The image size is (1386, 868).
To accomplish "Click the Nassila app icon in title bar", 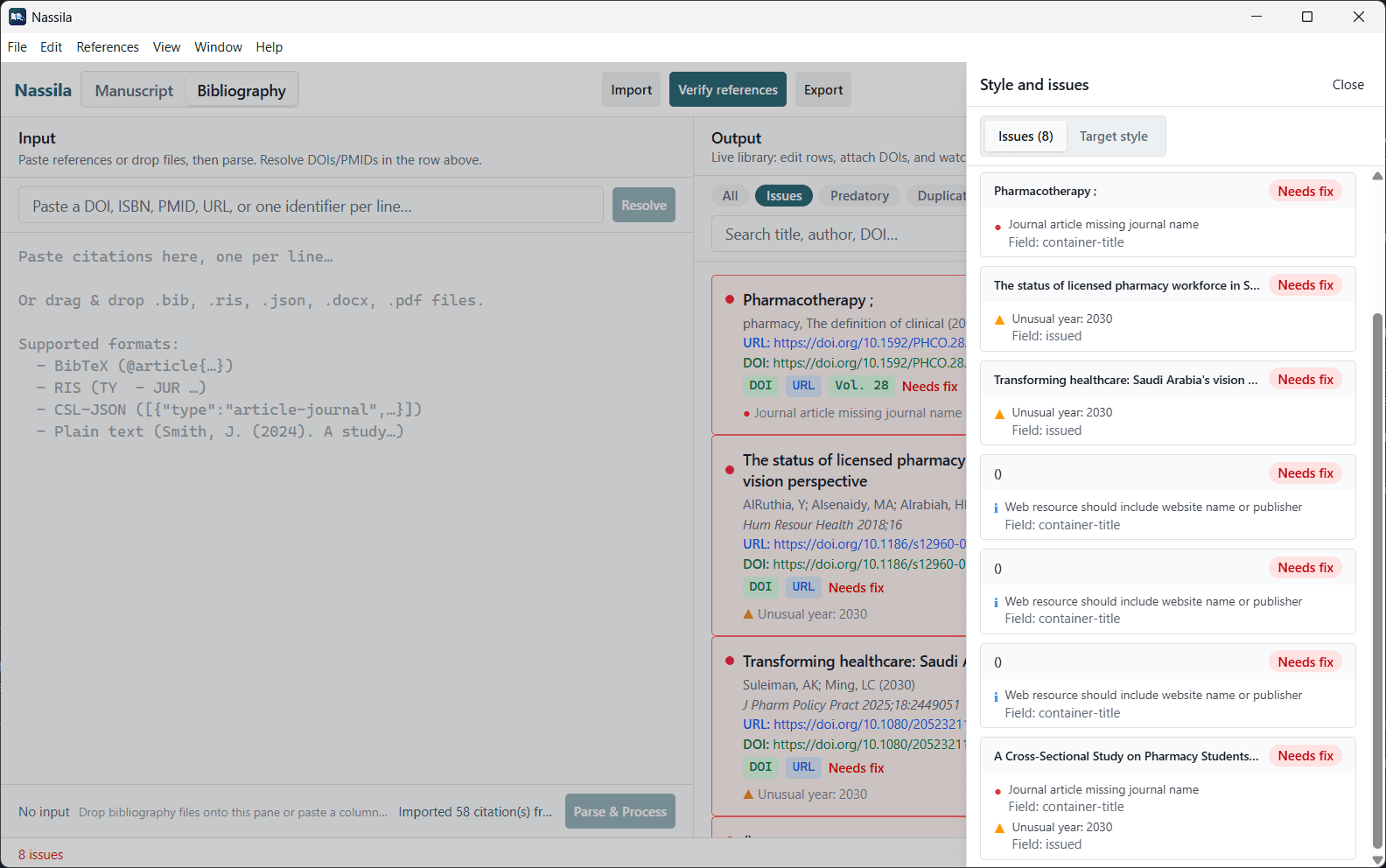I will tap(17, 17).
